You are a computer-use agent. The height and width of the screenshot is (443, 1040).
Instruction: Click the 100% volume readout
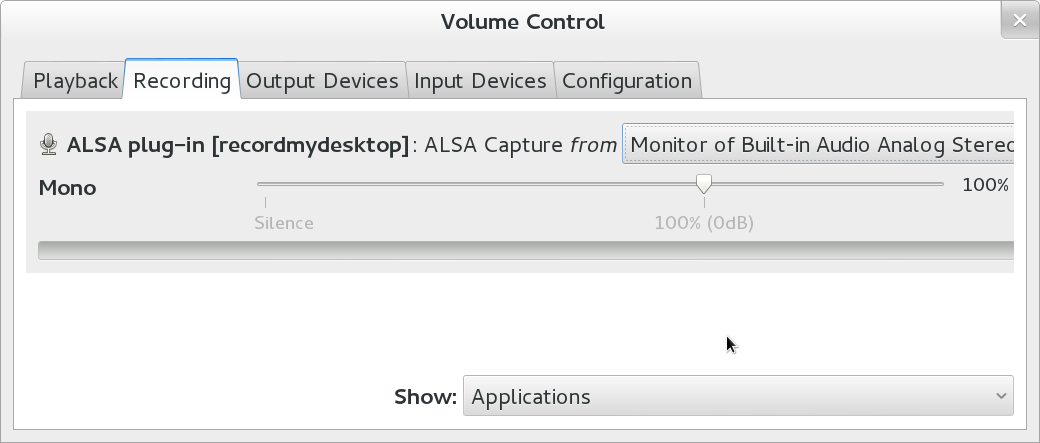click(x=985, y=185)
